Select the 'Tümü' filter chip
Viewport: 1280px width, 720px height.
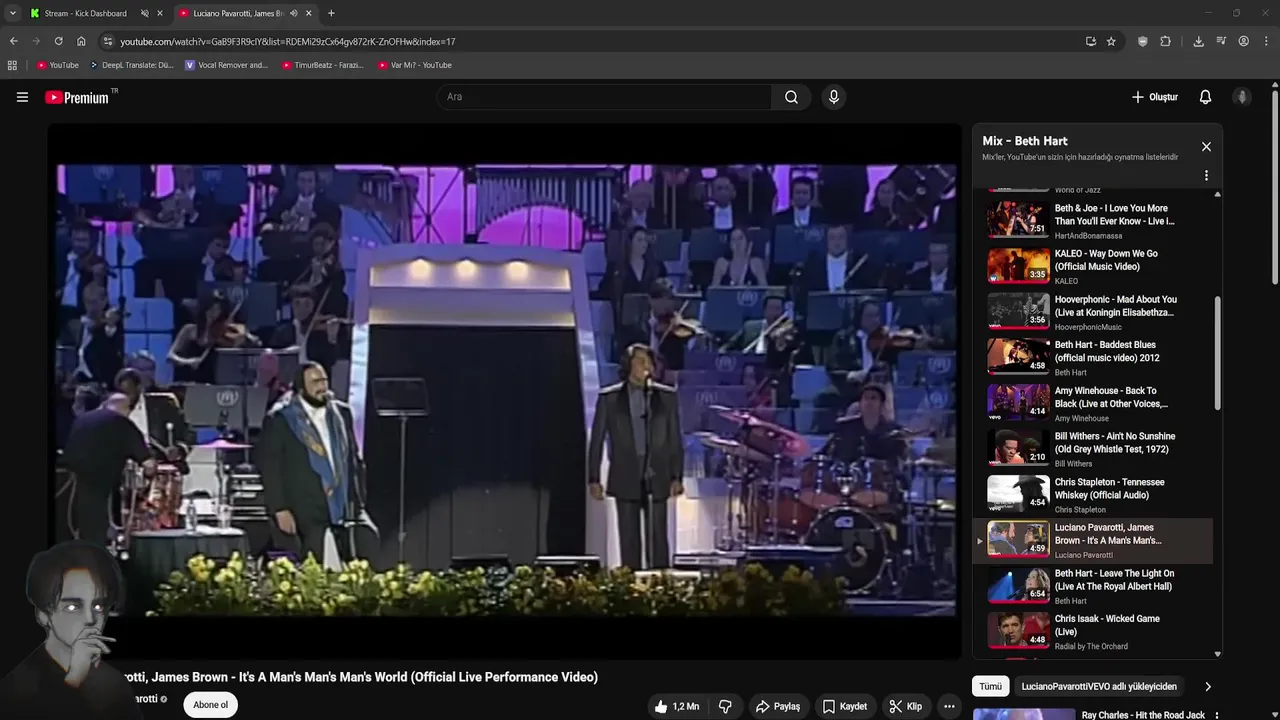[x=990, y=686]
